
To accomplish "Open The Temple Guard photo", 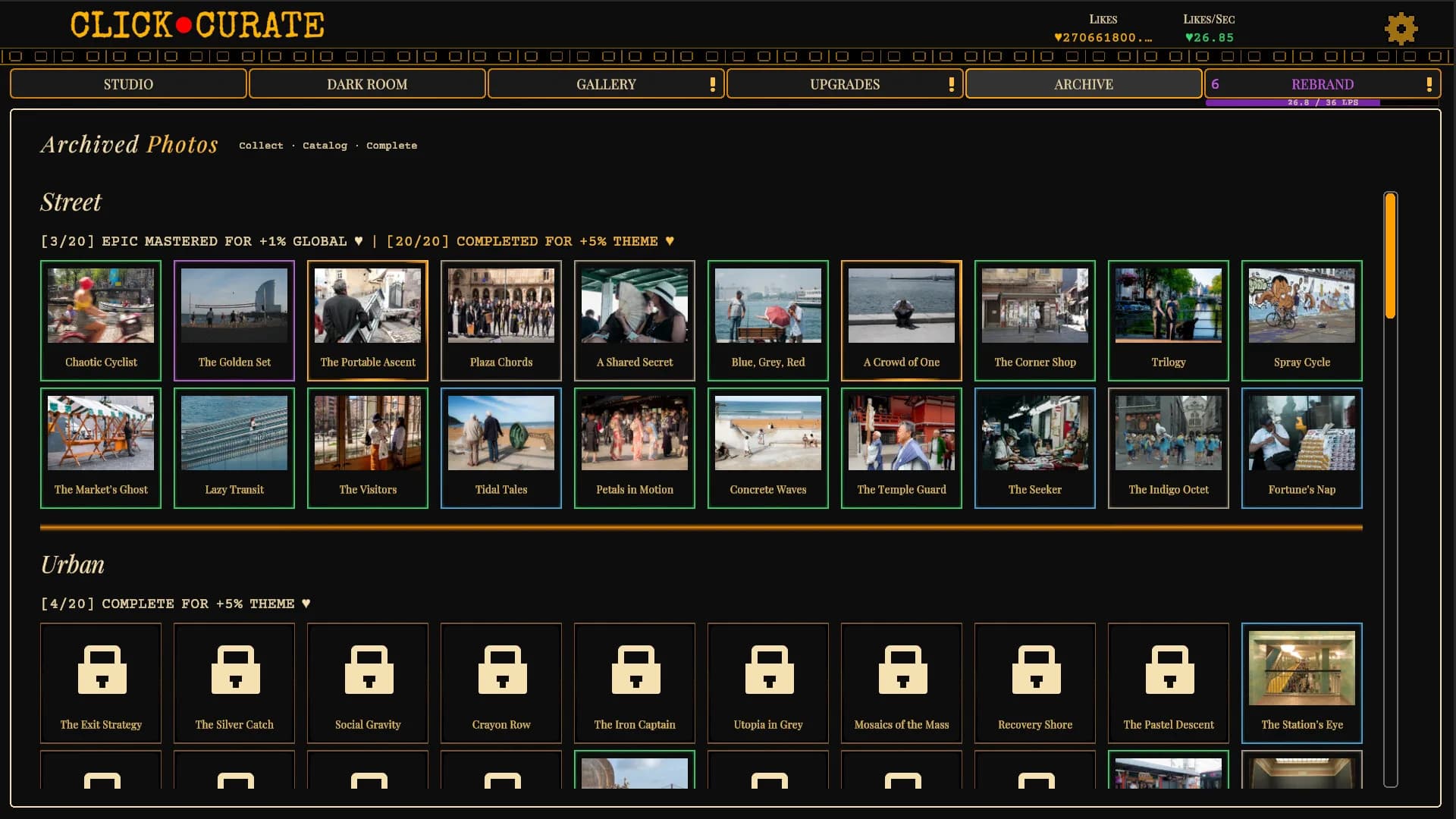I will coord(902,448).
